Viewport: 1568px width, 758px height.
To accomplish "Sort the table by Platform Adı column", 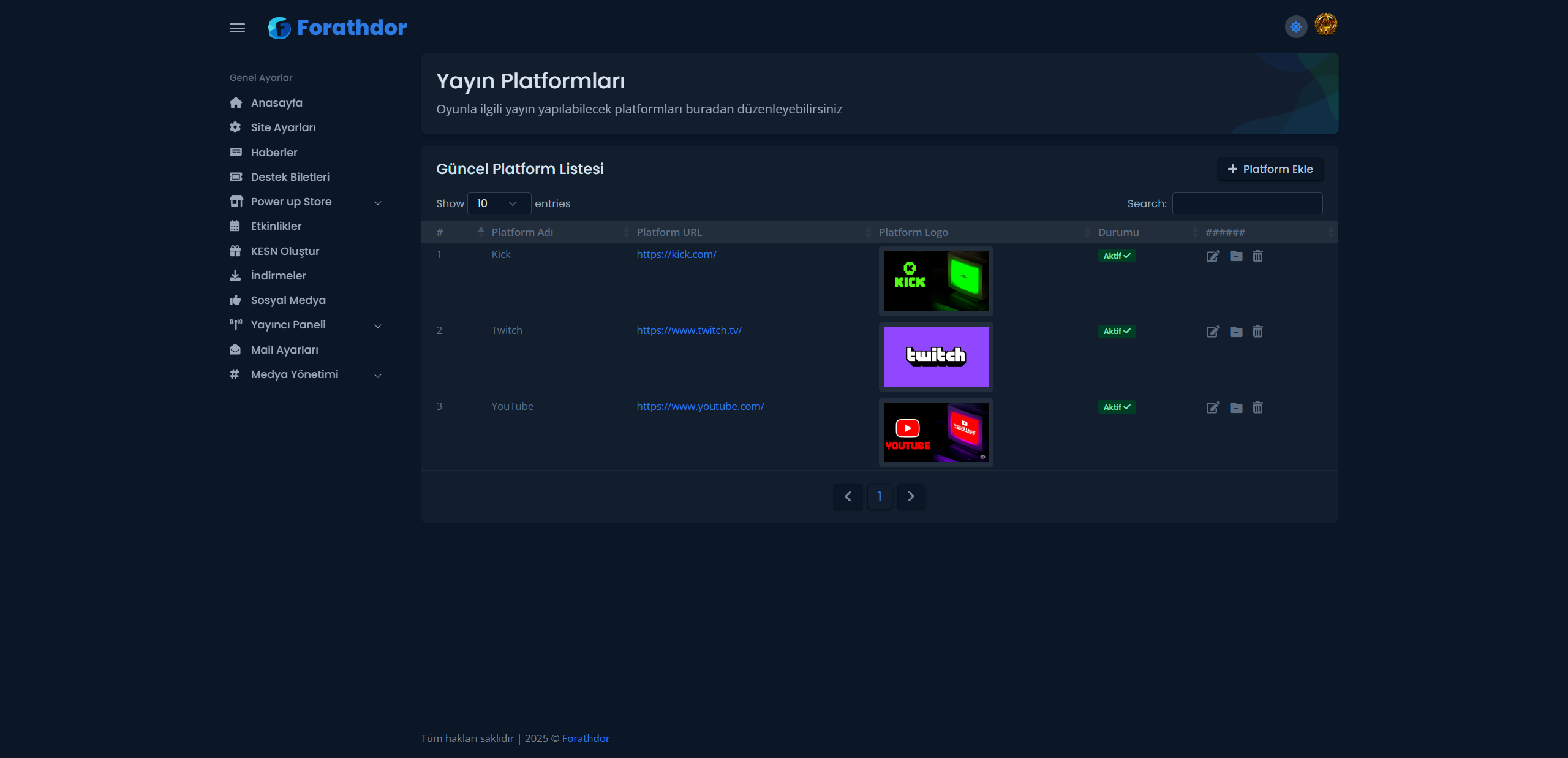I will (522, 232).
